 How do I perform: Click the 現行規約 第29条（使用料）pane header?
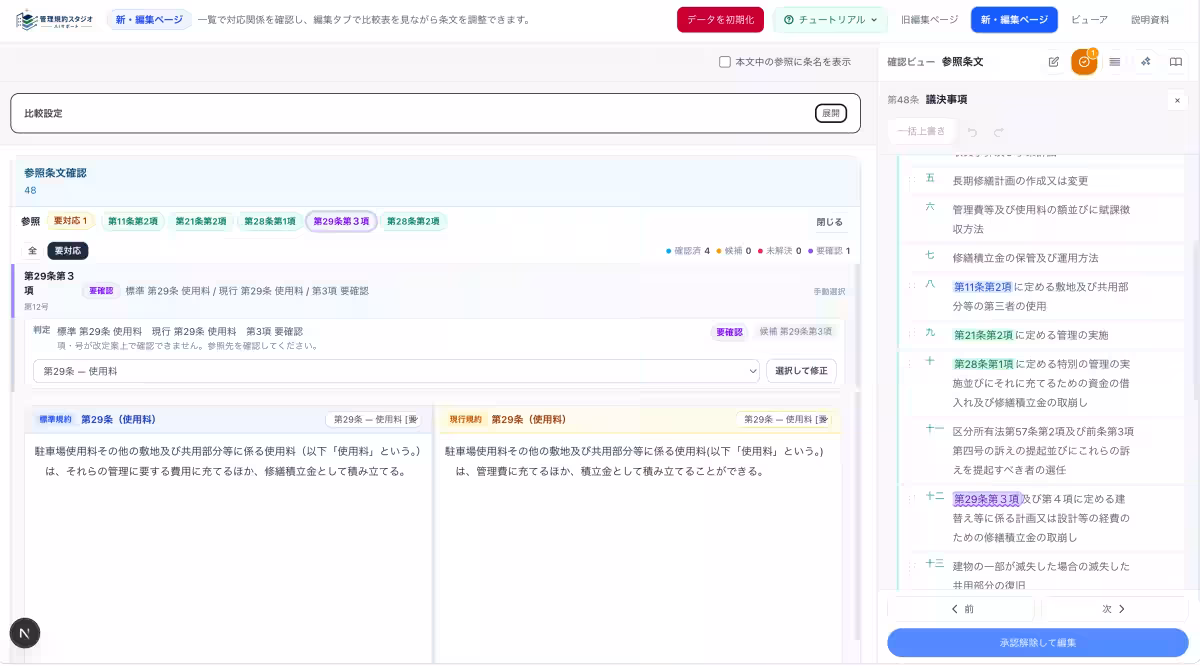(640, 419)
